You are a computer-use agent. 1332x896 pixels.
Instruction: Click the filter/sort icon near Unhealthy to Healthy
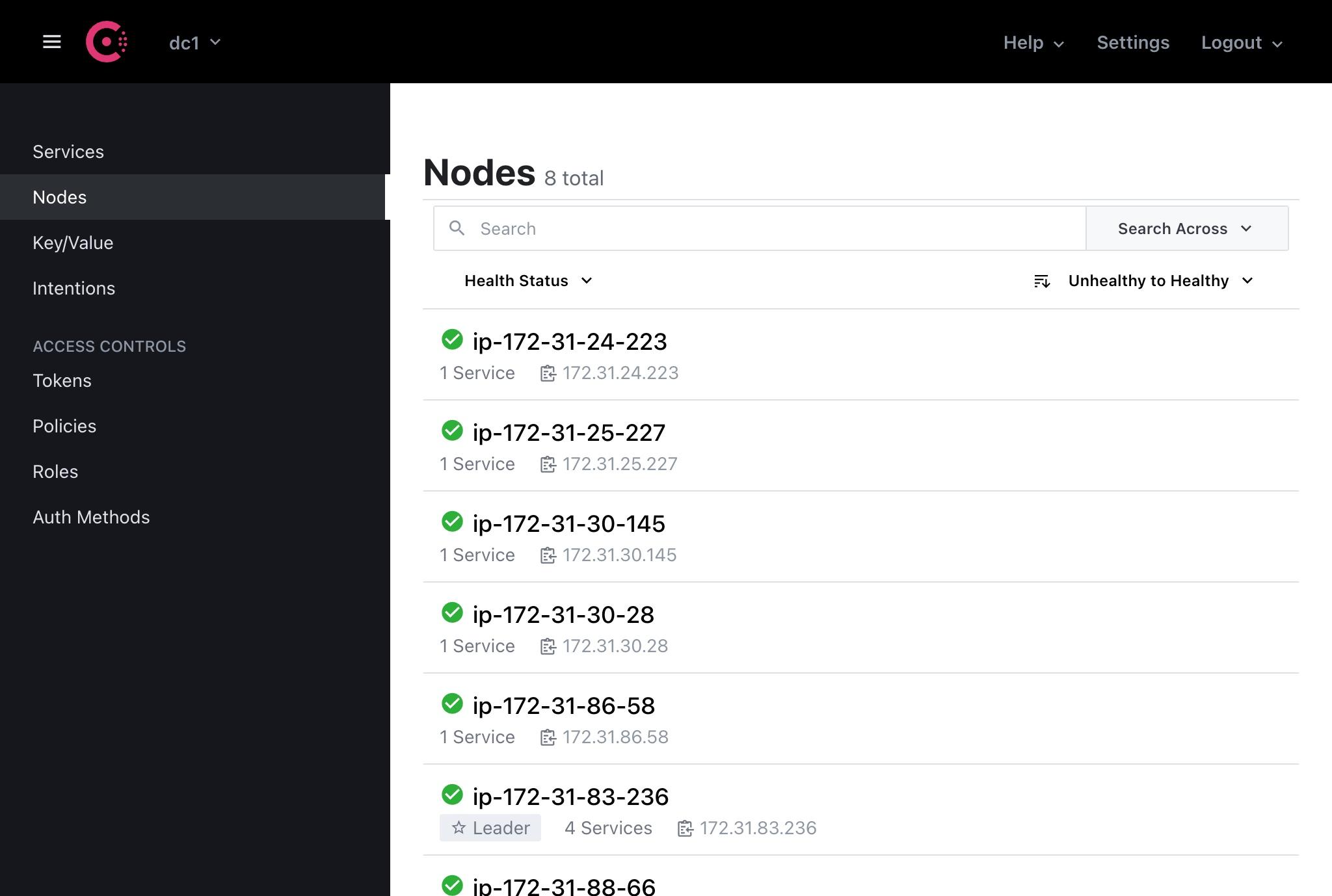coord(1042,280)
